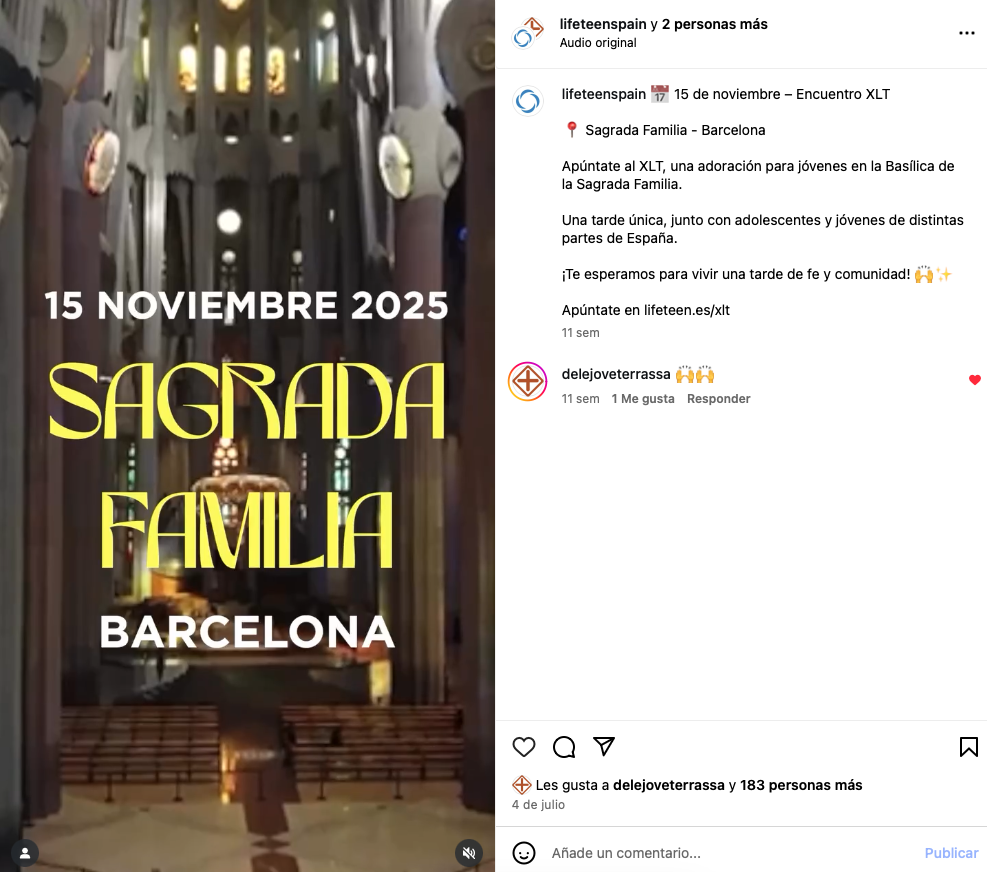Screen dimensions: 987x872
Task: Open comments via the speech bubble icon
Action: (564, 747)
